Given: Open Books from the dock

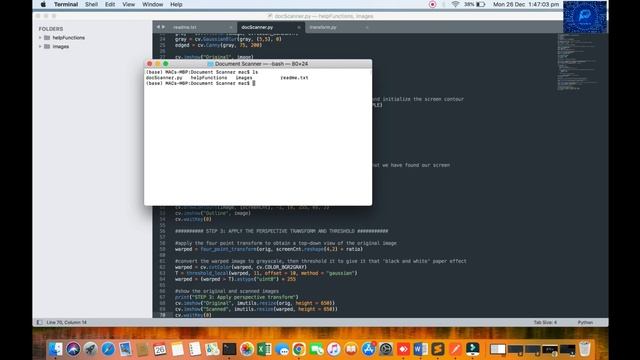Looking at the screenshot, I should click(351, 349).
